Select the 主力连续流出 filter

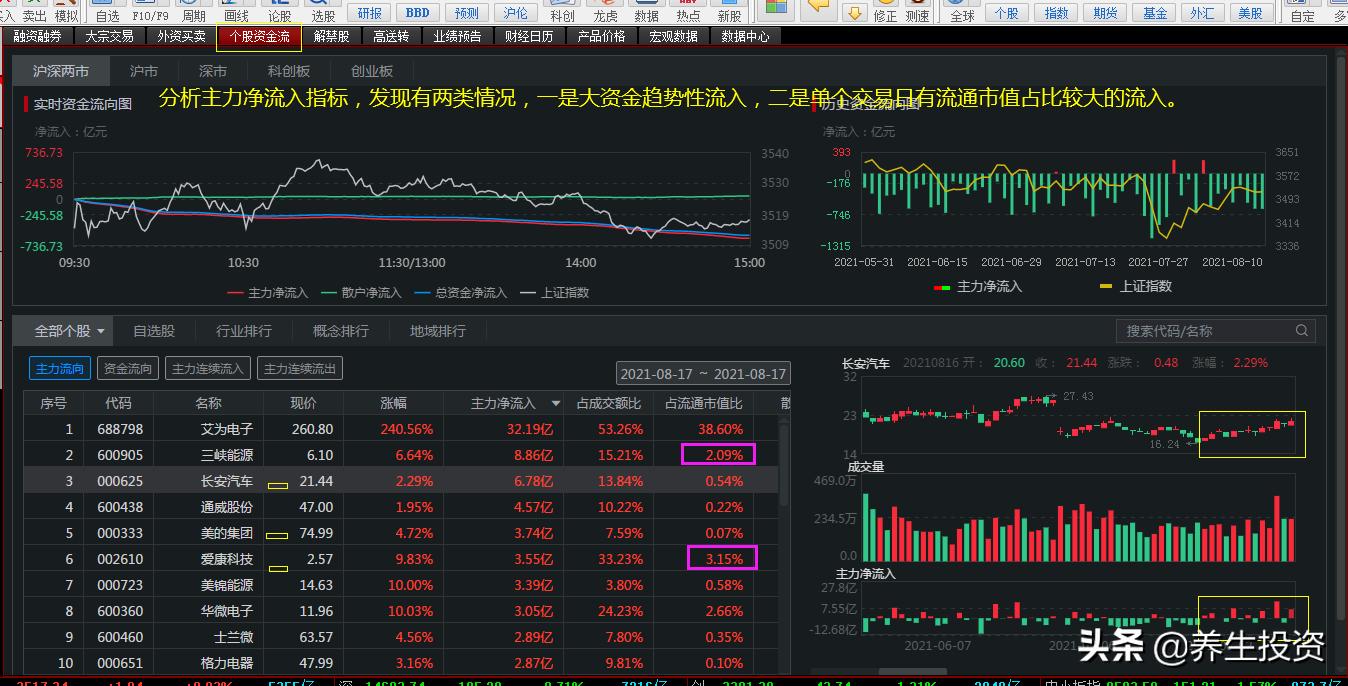tap(300, 369)
